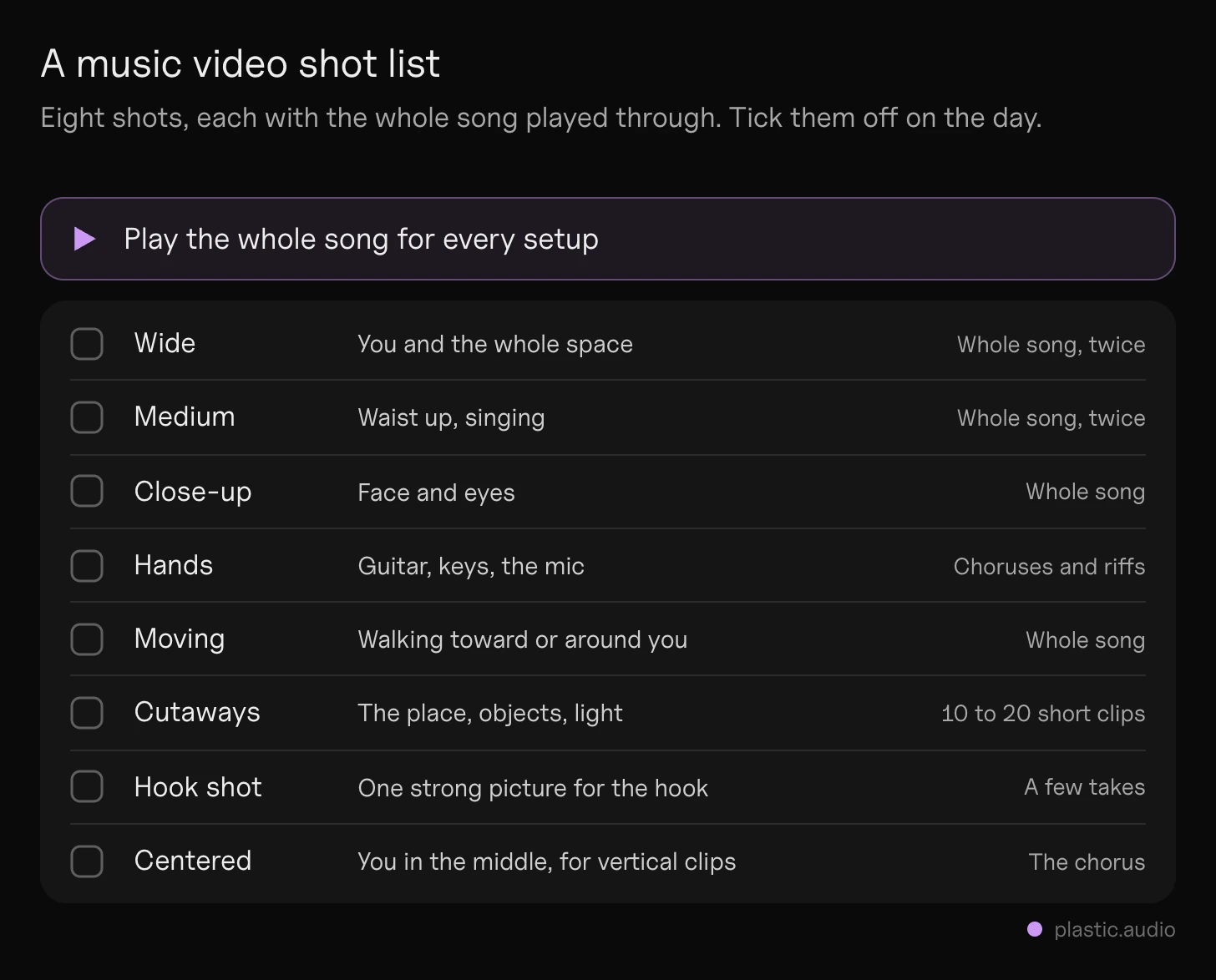
Task: Click "Whole song, twice" in the Wide row
Action: (x=1051, y=345)
